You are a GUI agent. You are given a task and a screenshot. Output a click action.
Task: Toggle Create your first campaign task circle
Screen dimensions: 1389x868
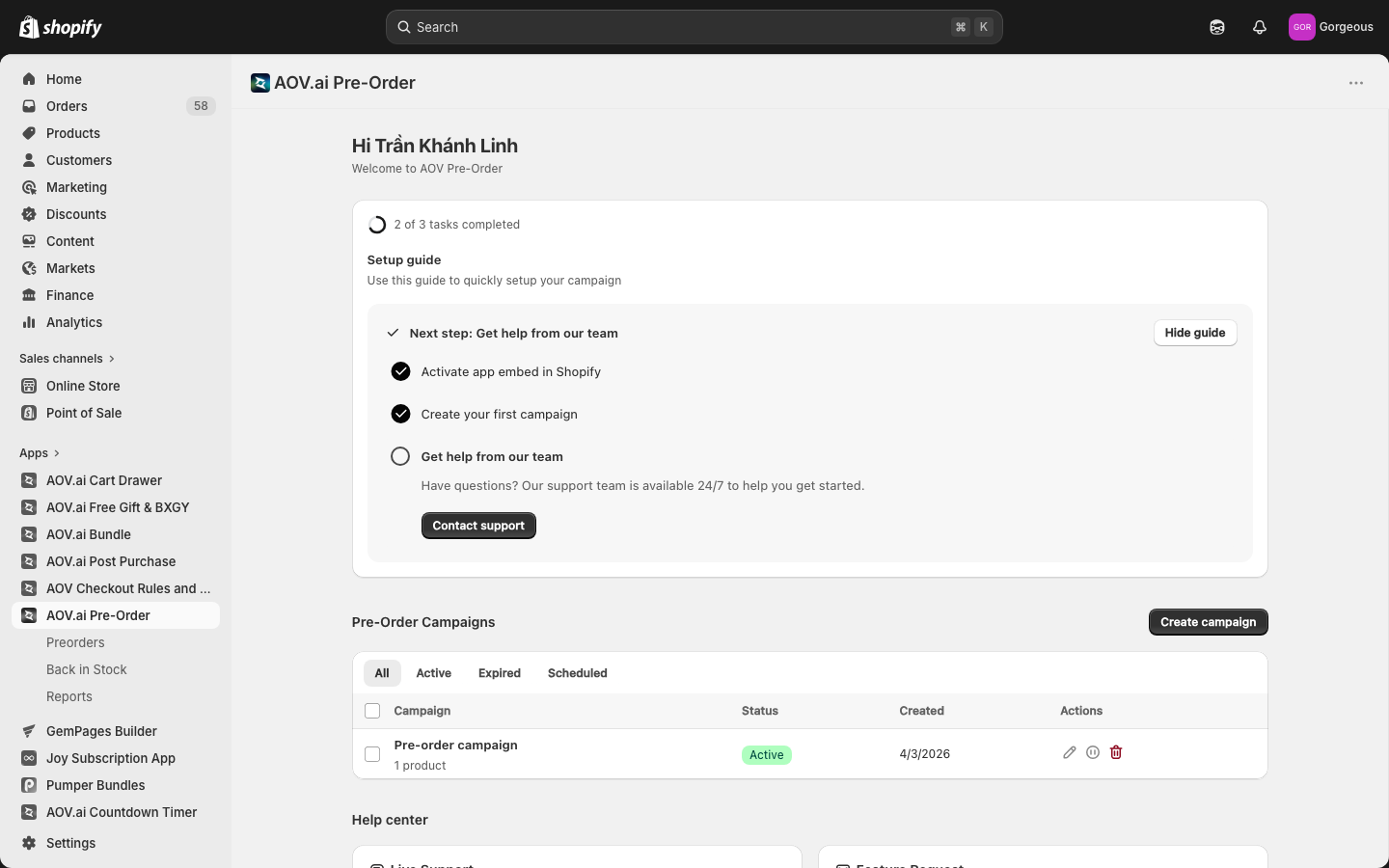coord(400,414)
